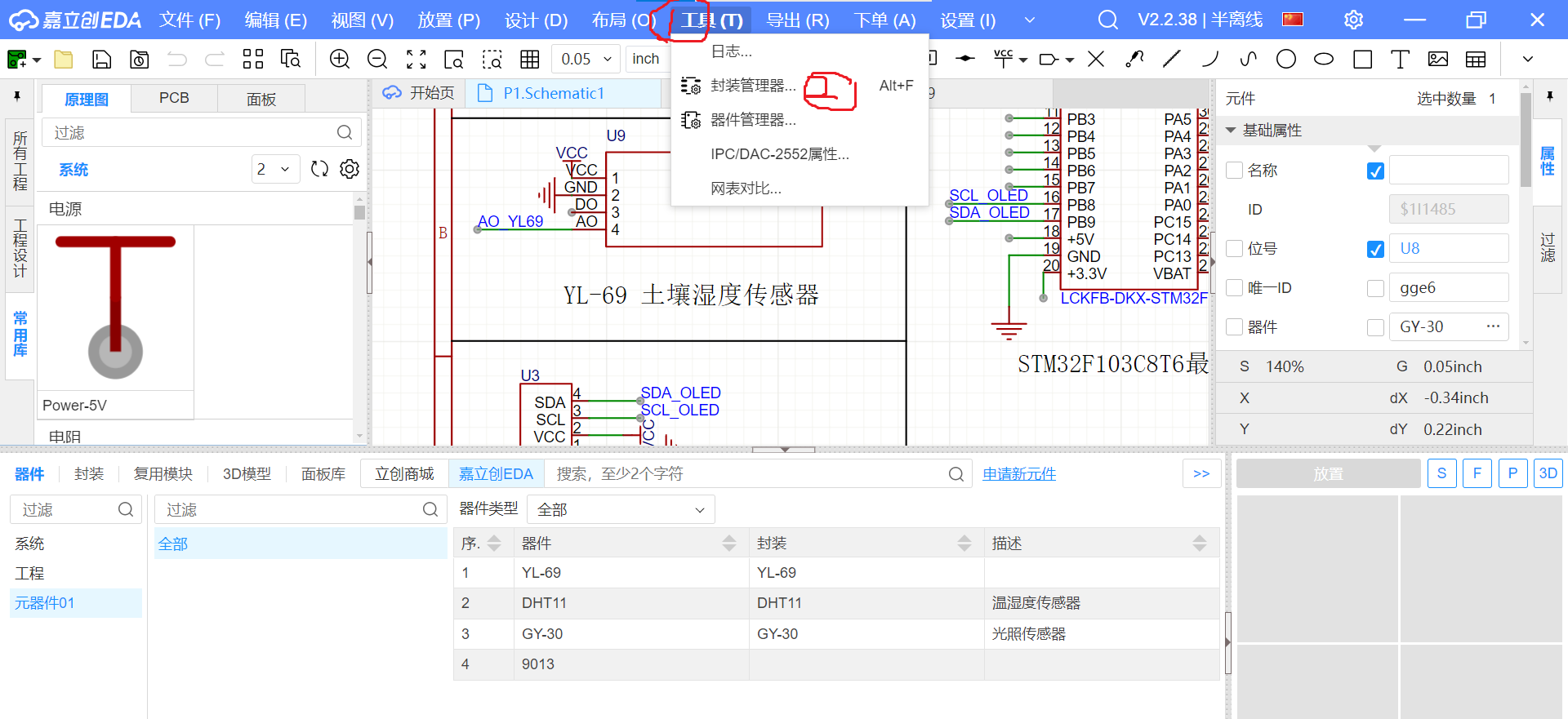
Task: Open the 0.05 grid size dropdown
Action: tap(586, 59)
